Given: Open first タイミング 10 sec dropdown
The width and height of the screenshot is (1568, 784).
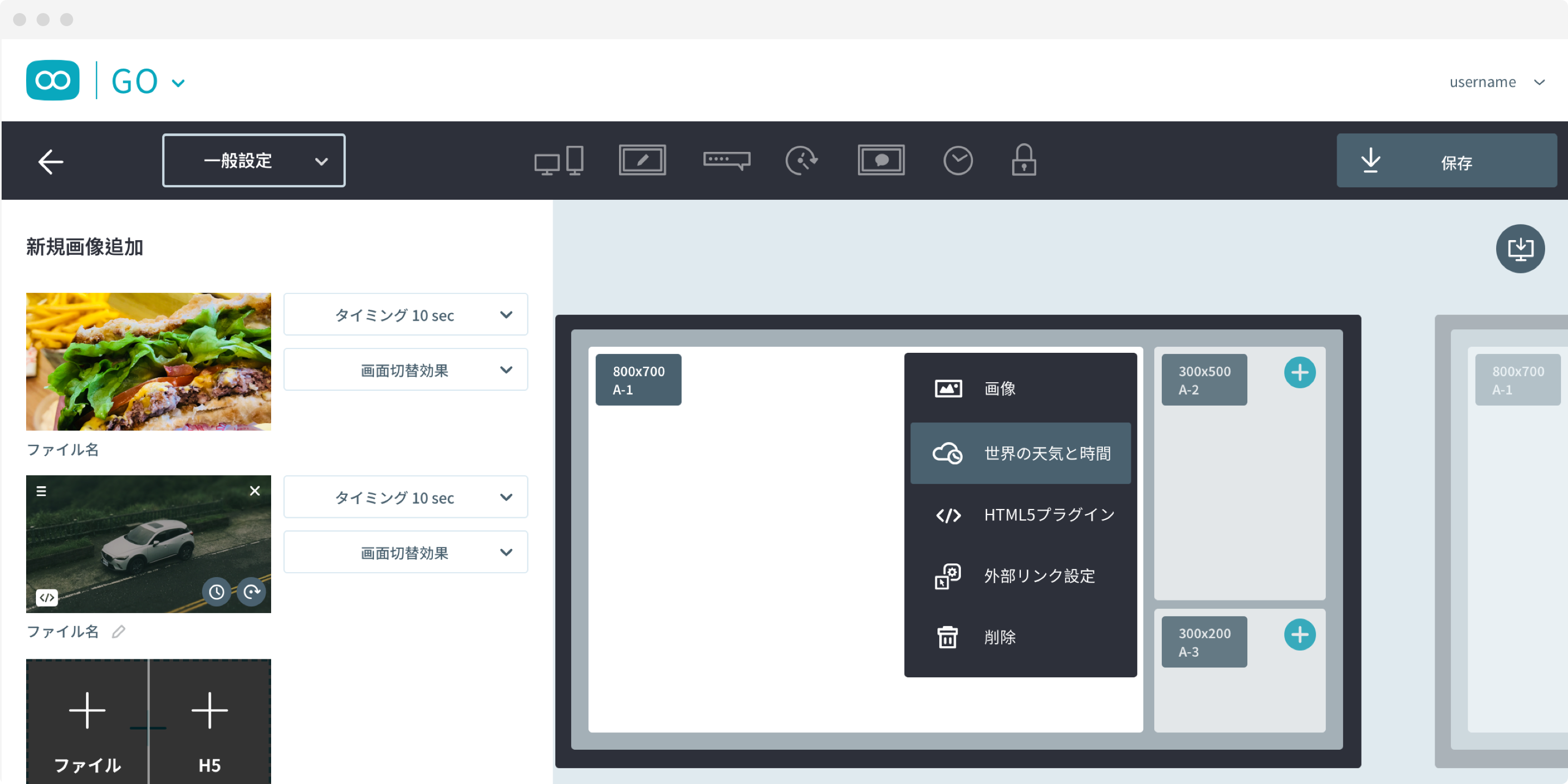Looking at the screenshot, I should pyautogui.click(x=406, y=315).
